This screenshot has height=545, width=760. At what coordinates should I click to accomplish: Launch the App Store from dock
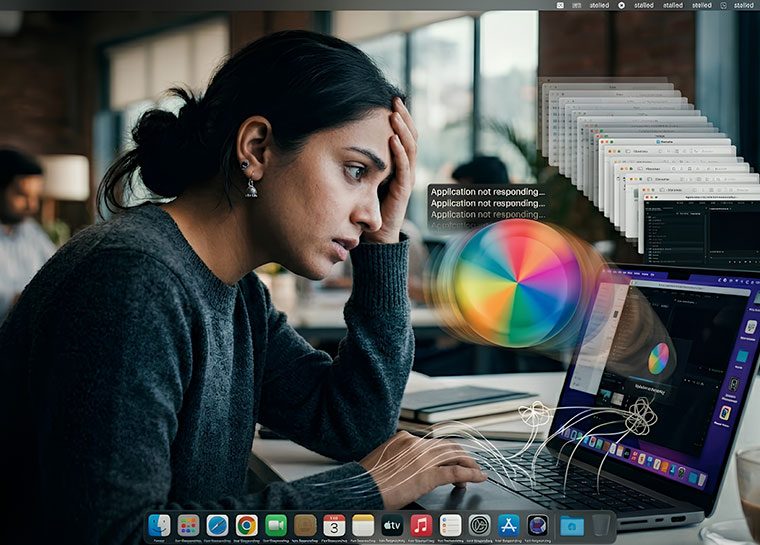tap(508, 526)
